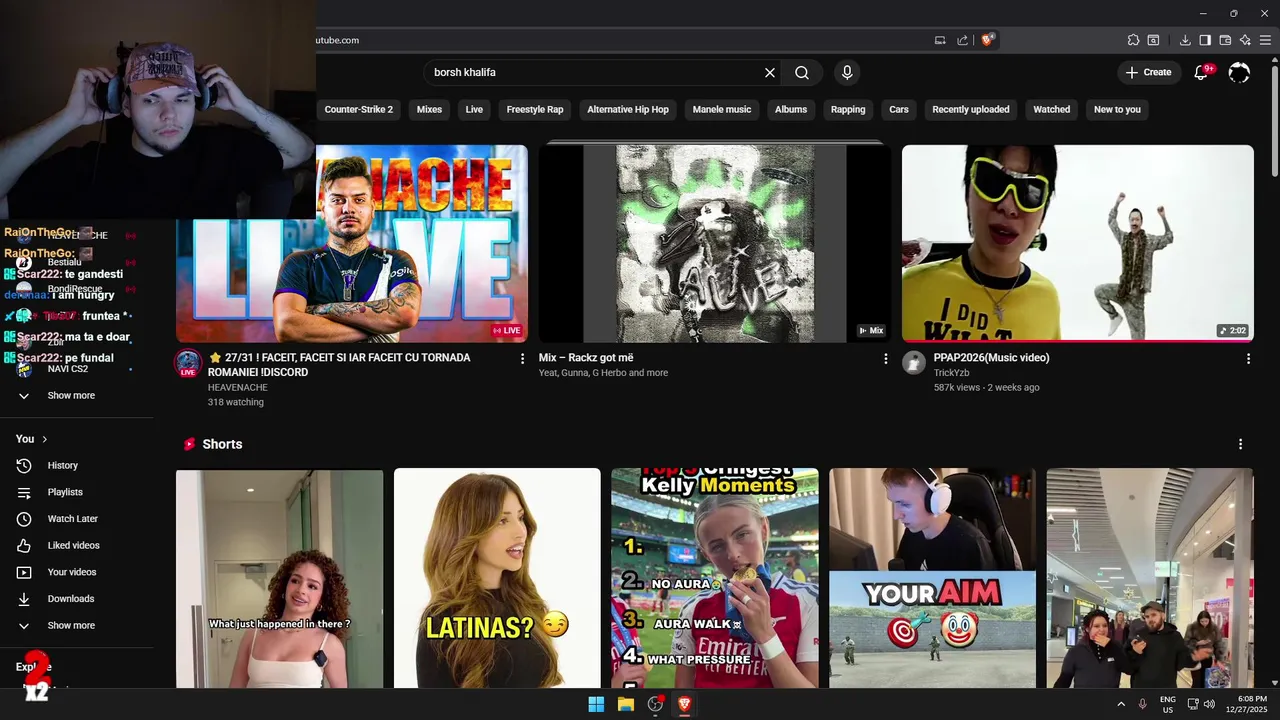The height and width of the screenshot is (720, 1280).
Task: Click the install/cast icon in address bar
Action: (x=940, y=40)
